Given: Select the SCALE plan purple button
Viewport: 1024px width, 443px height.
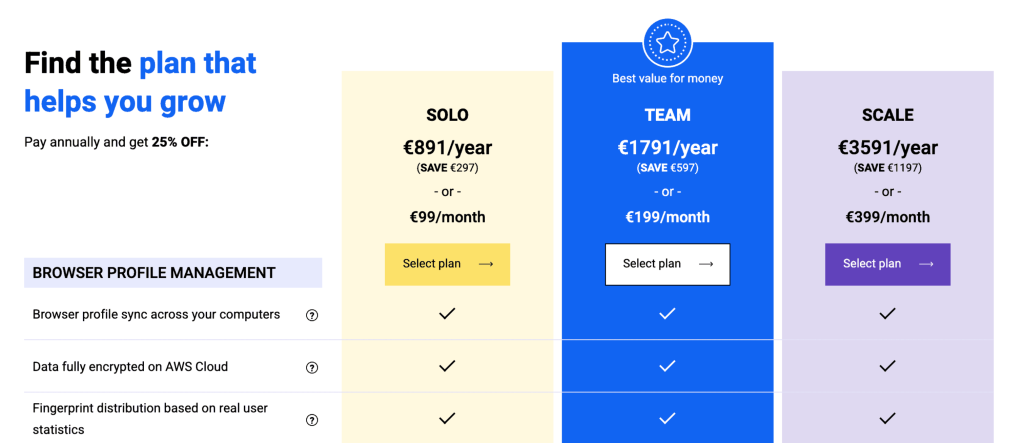Looking at the screenshot, I should [888, 264].
